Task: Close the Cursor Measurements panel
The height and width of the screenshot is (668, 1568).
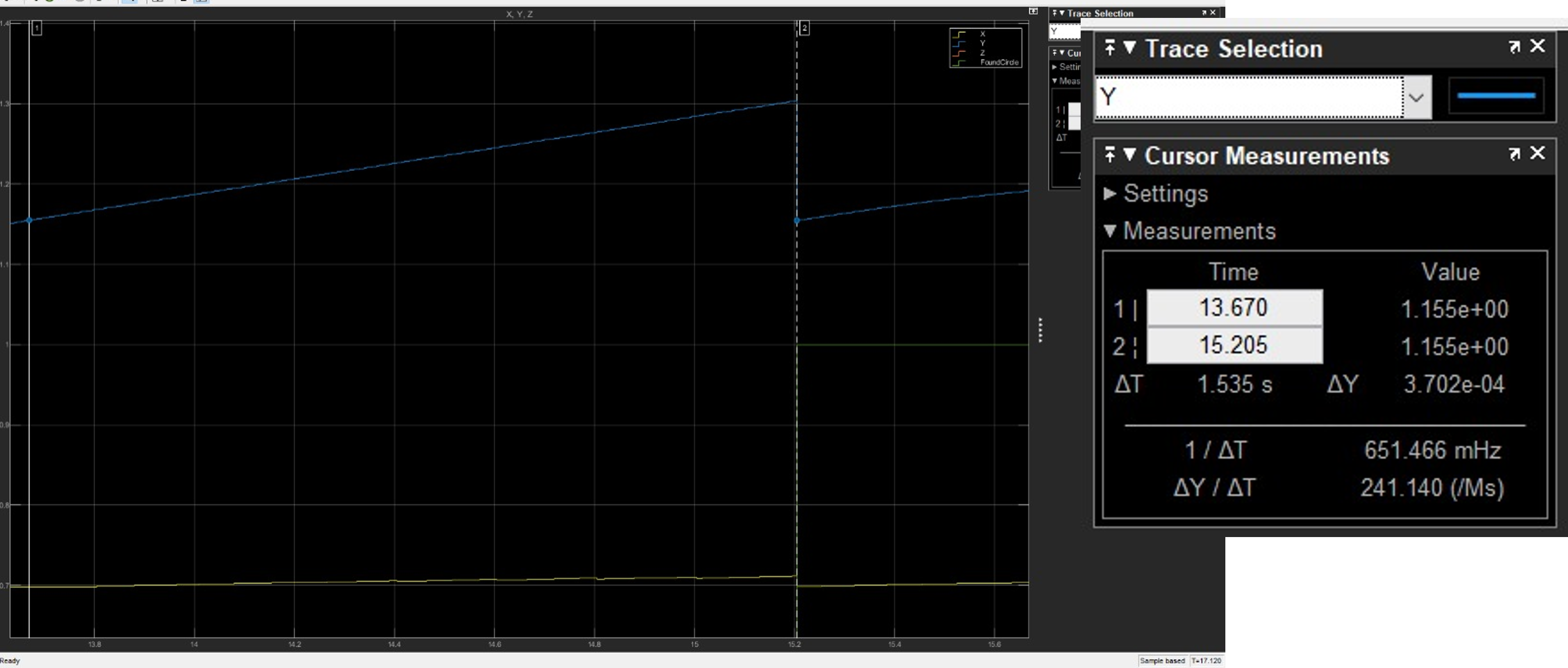Action: [1539, 154]
